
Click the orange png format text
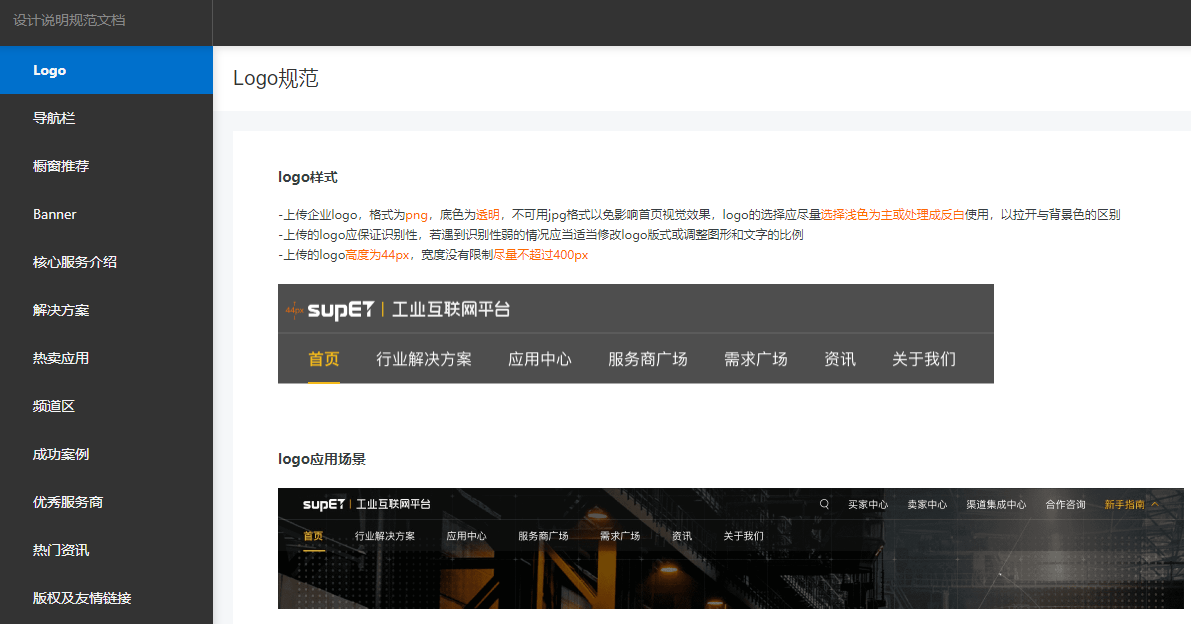pyautogui.click(x=416, y=215)
